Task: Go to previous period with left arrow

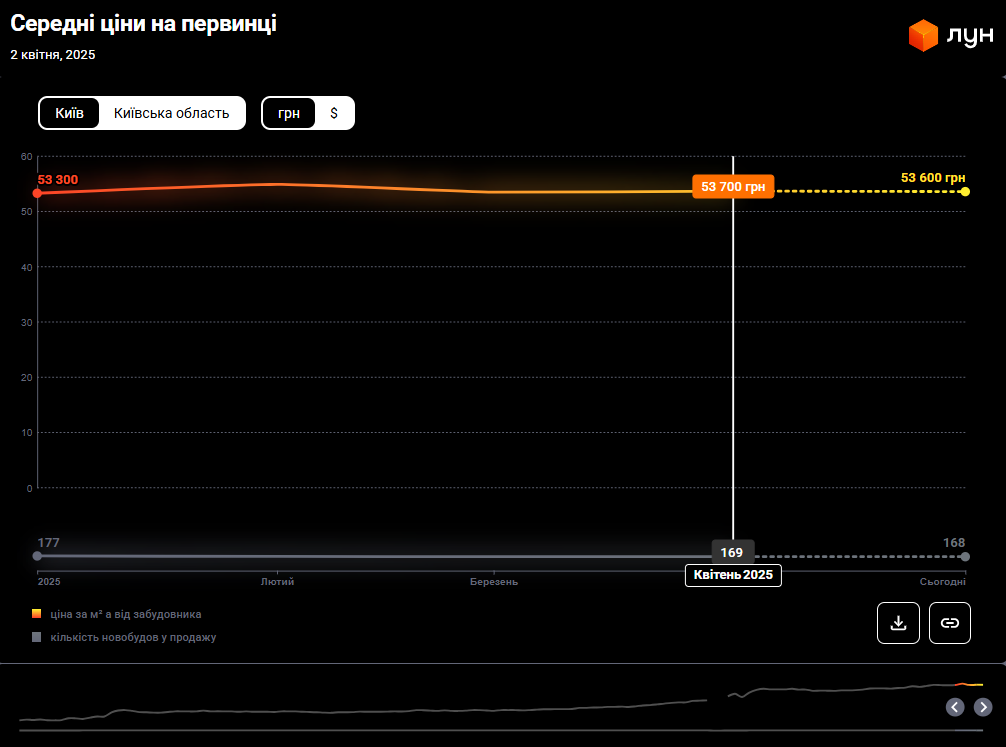Action: pyautogui.click(x=955, y=707)
